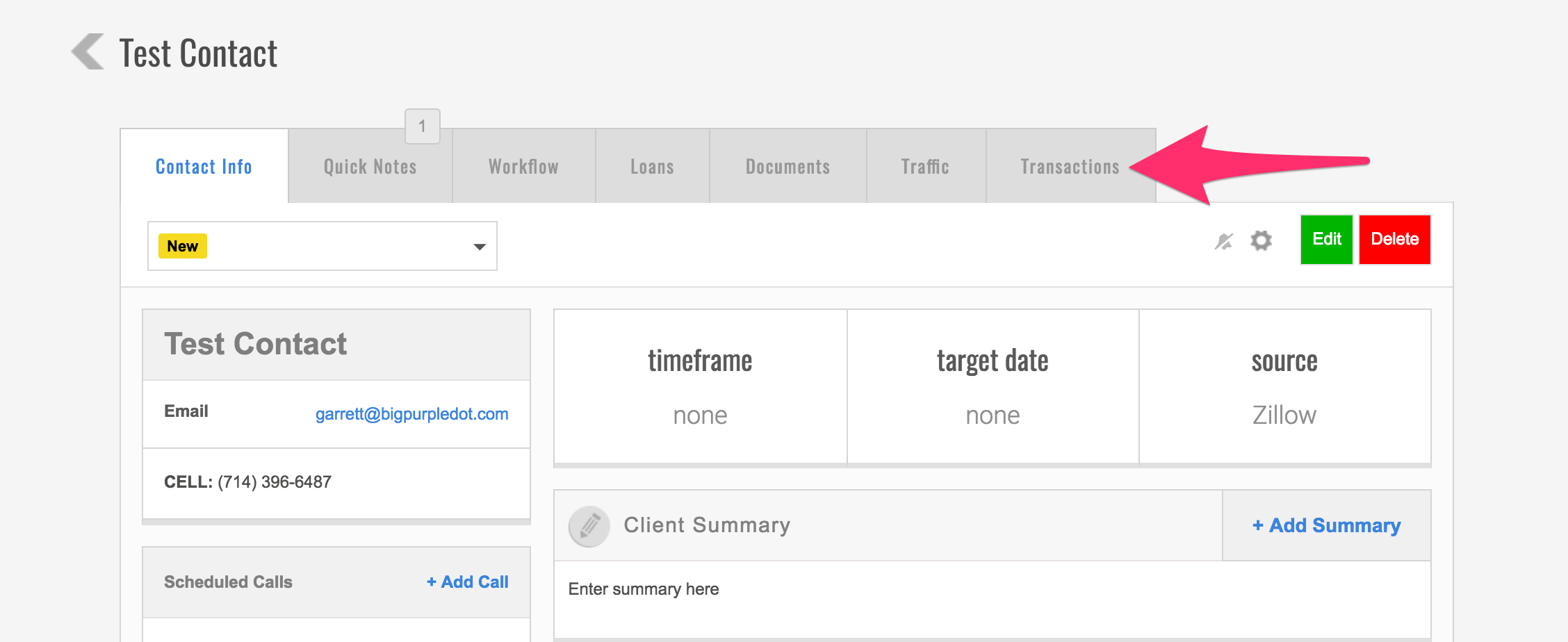Image resolution: width=1568 pixels, height=642 pixels.
Task: Open the Transactions tab
Action: pyautogui.click(x=1070, y=167)
